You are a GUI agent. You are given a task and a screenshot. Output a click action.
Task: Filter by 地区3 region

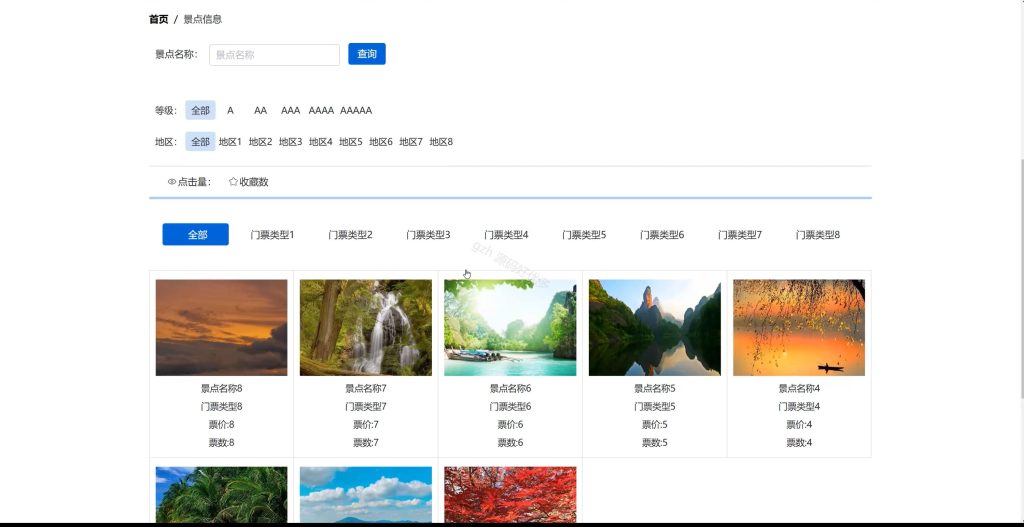pyautogui.click(x=291, y=142)
